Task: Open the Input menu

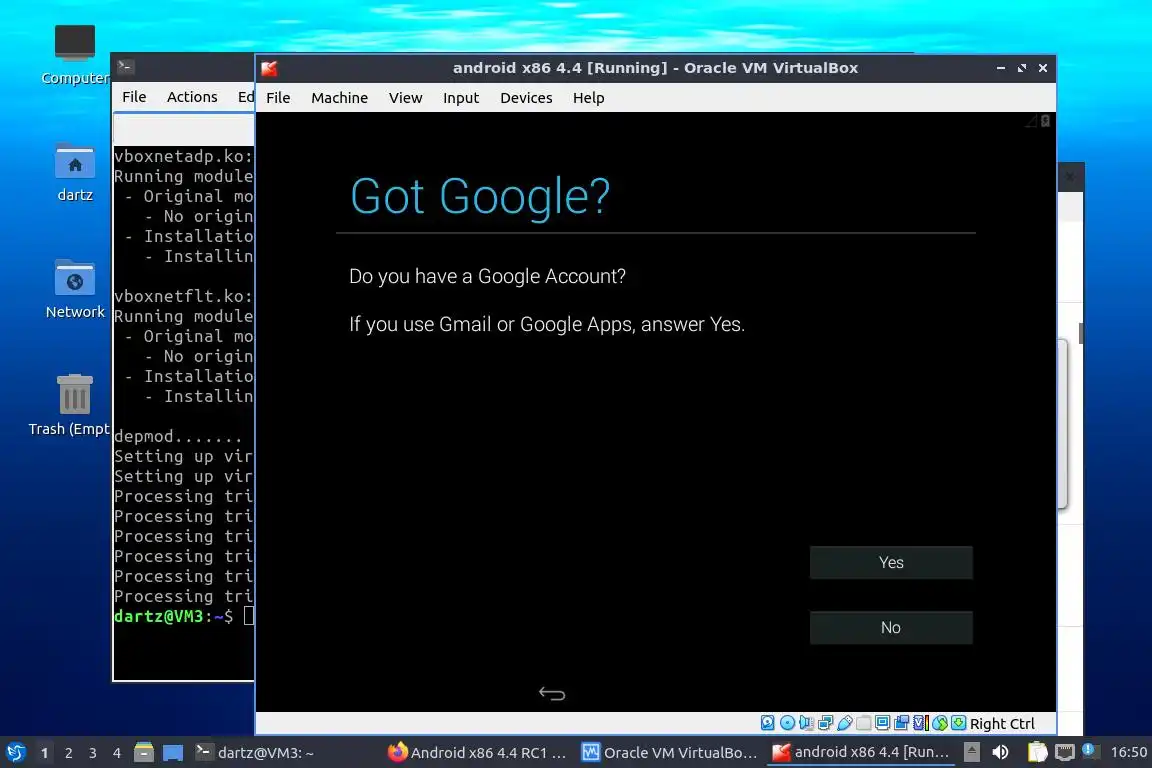Action: [x=461, y=98]
